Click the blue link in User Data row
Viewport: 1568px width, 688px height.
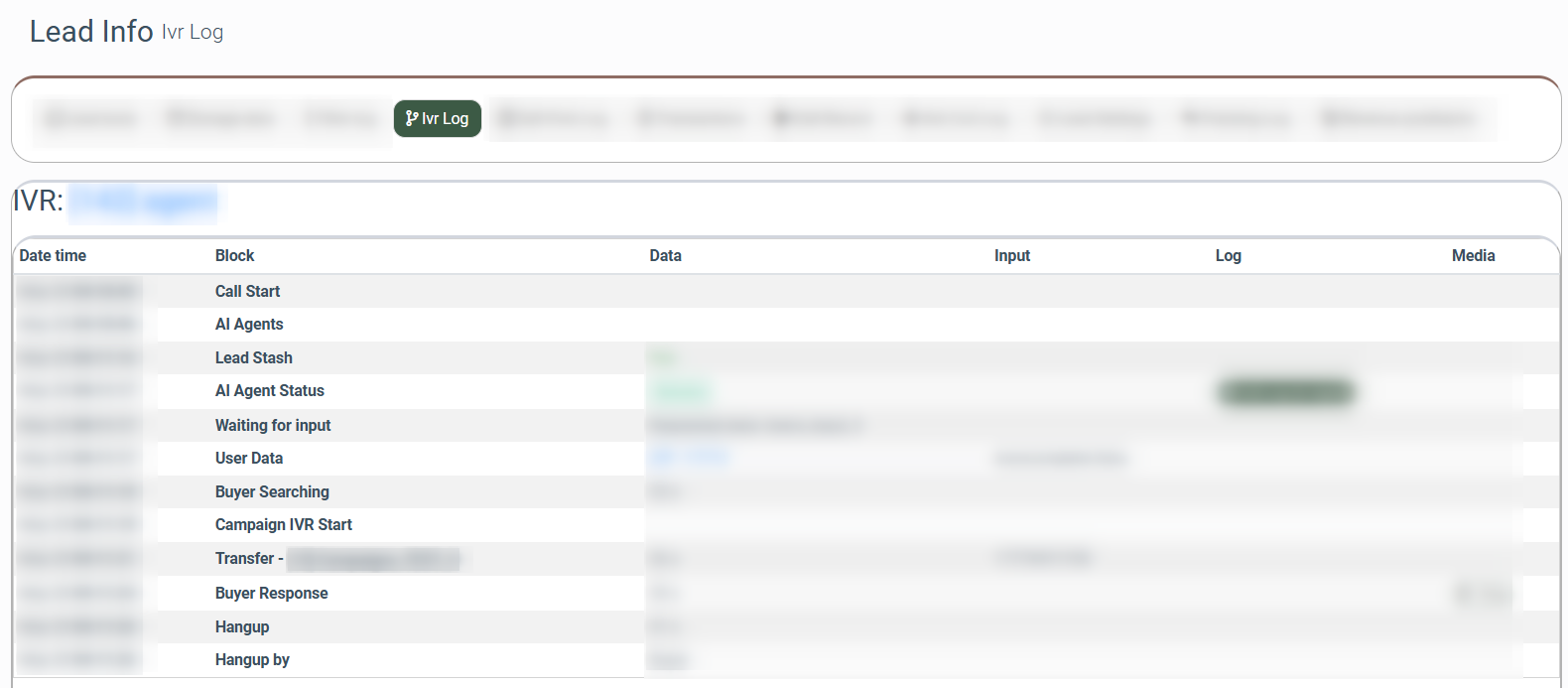click(x=690, y=457)
